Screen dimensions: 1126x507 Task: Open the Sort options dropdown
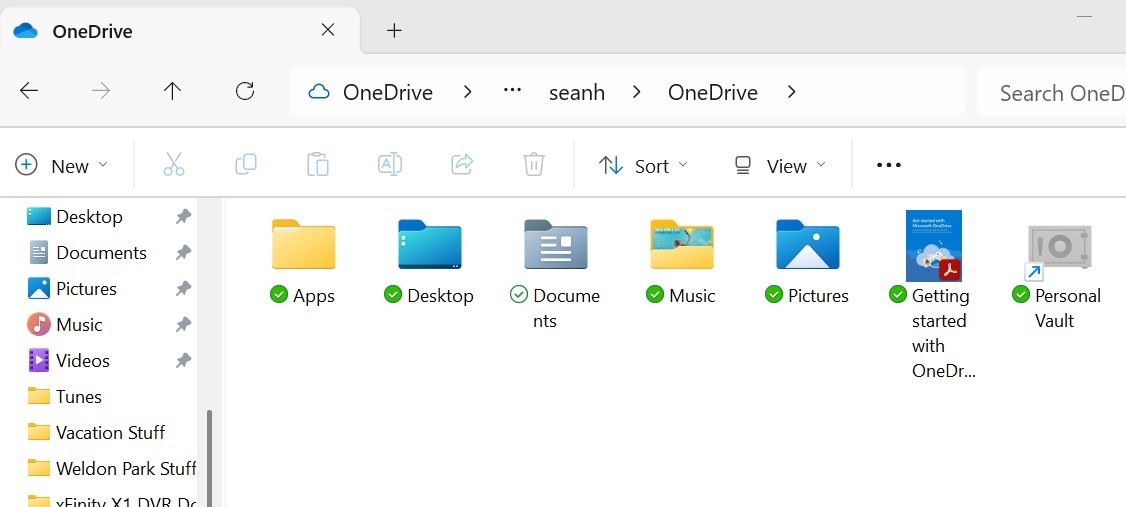(643, 165)
